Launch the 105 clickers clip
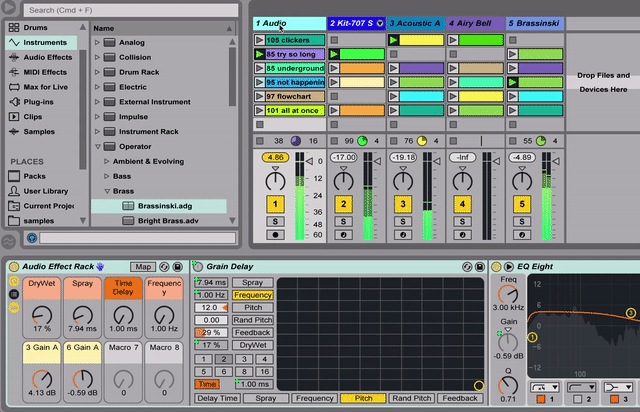640x412 pixels. tap(259, 40)
